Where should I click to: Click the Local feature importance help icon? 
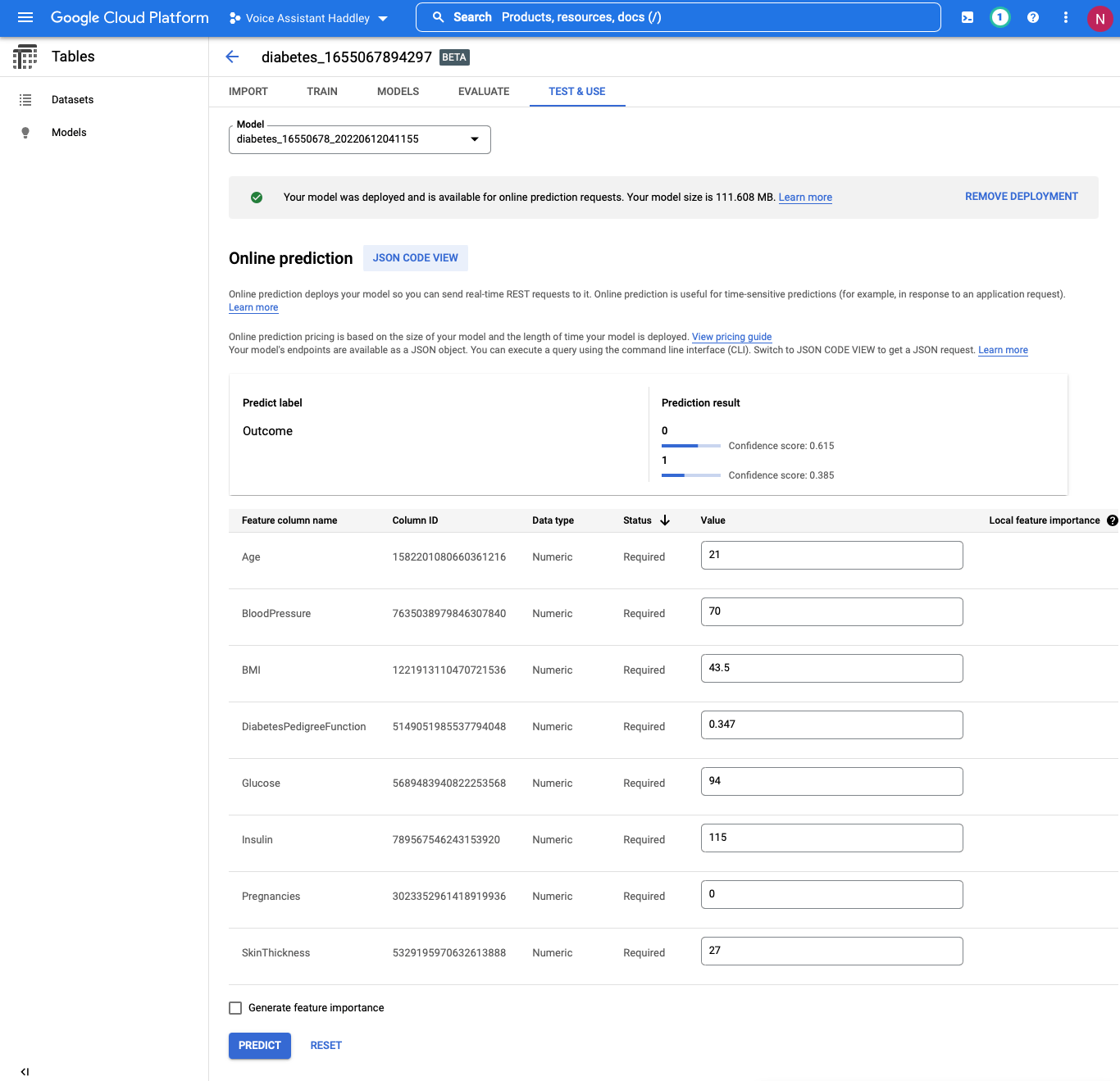[1112, 520]
